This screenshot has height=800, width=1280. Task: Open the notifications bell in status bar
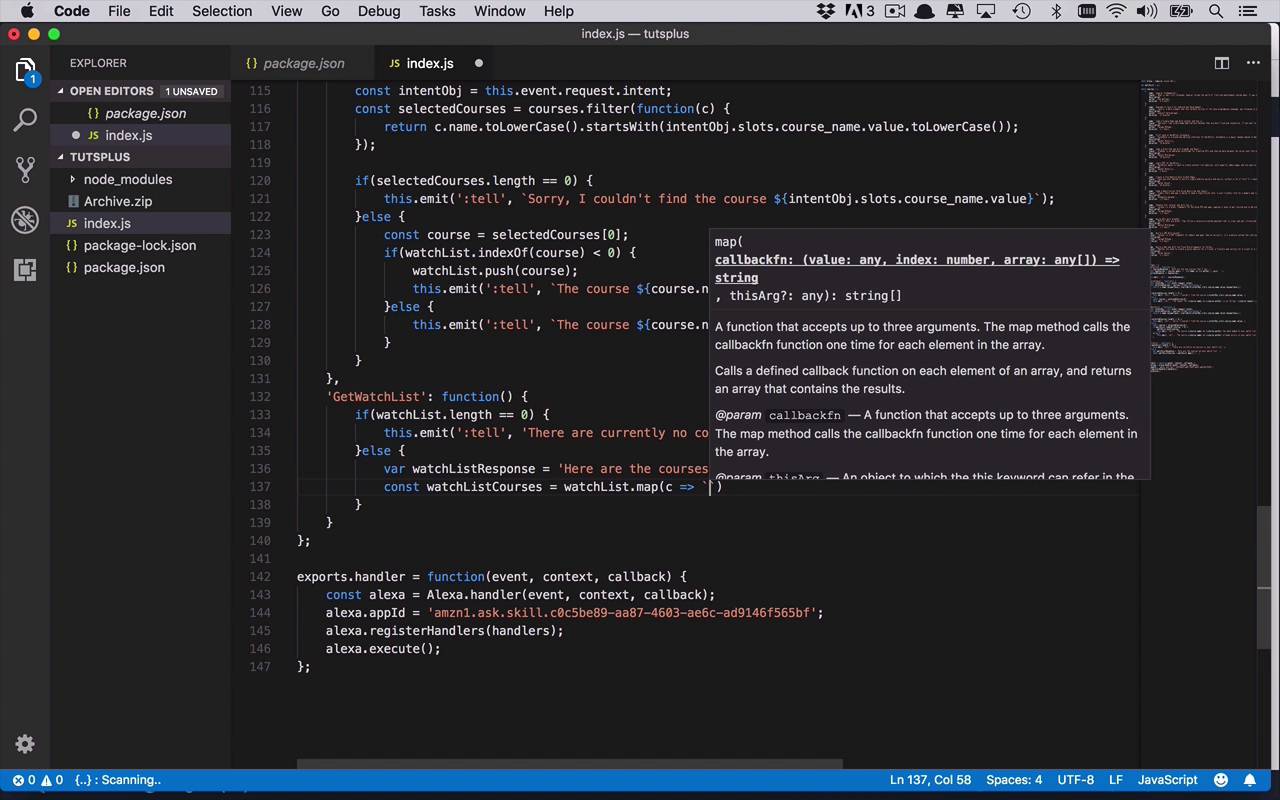[x=1250, y=780]
